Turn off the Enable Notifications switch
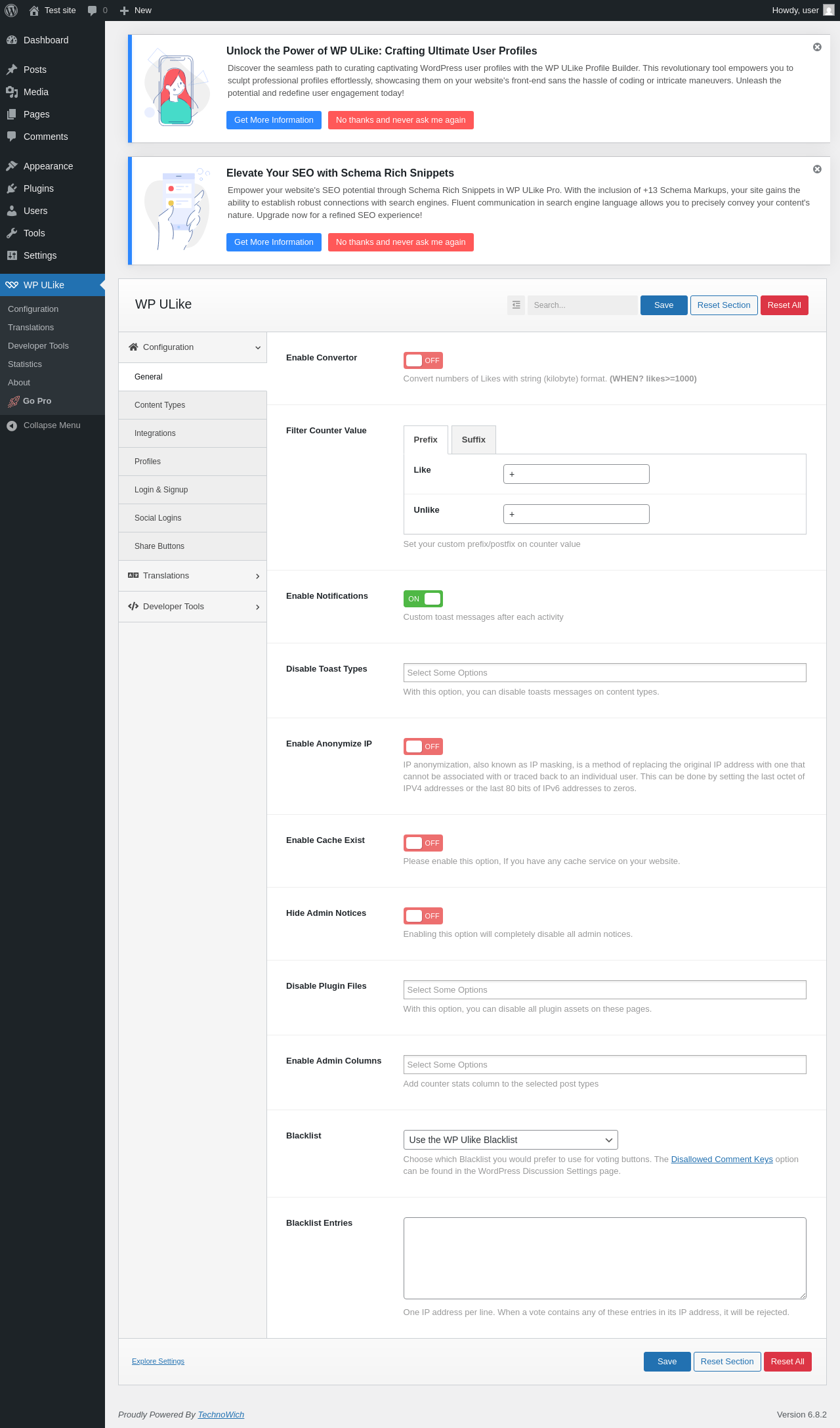840x1428 pixels. 423,599
